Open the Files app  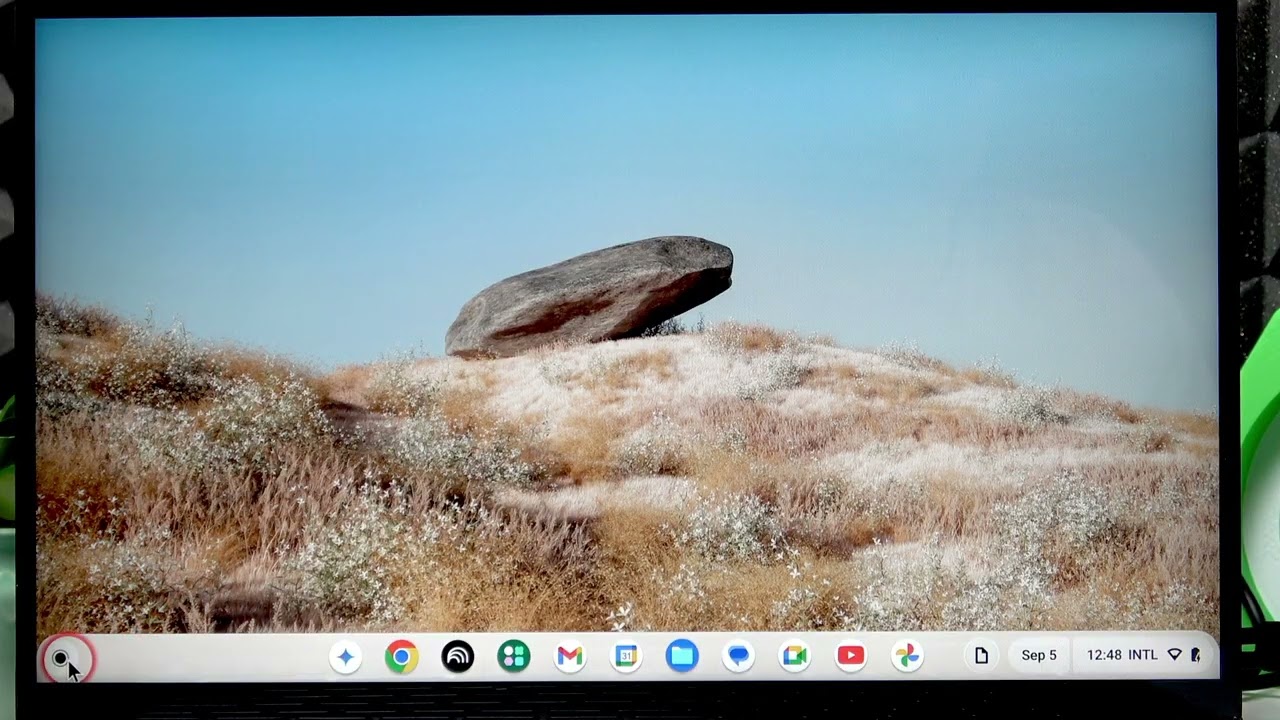(x=682, y=656)
